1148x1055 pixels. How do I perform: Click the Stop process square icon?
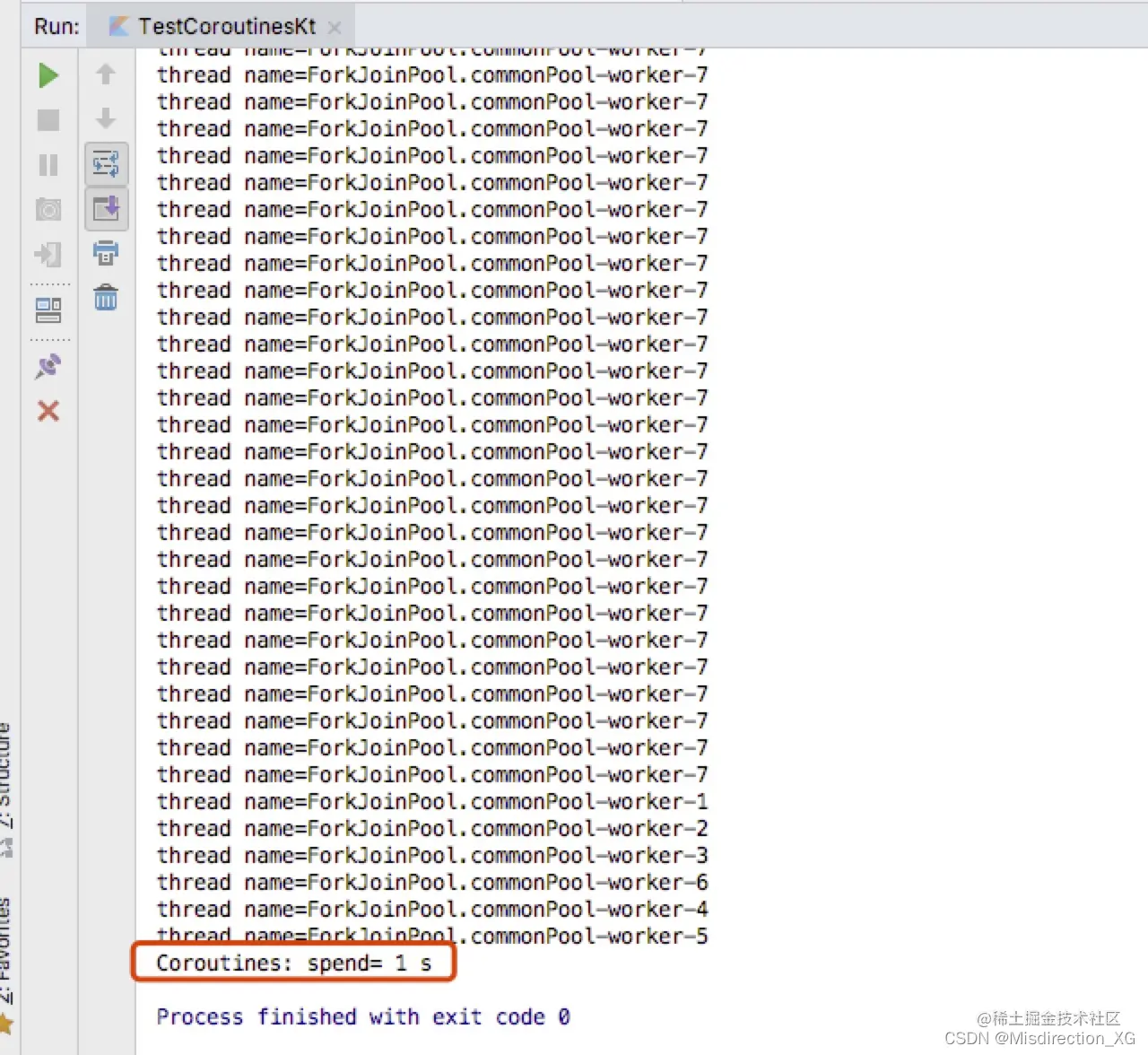(48, 120)
